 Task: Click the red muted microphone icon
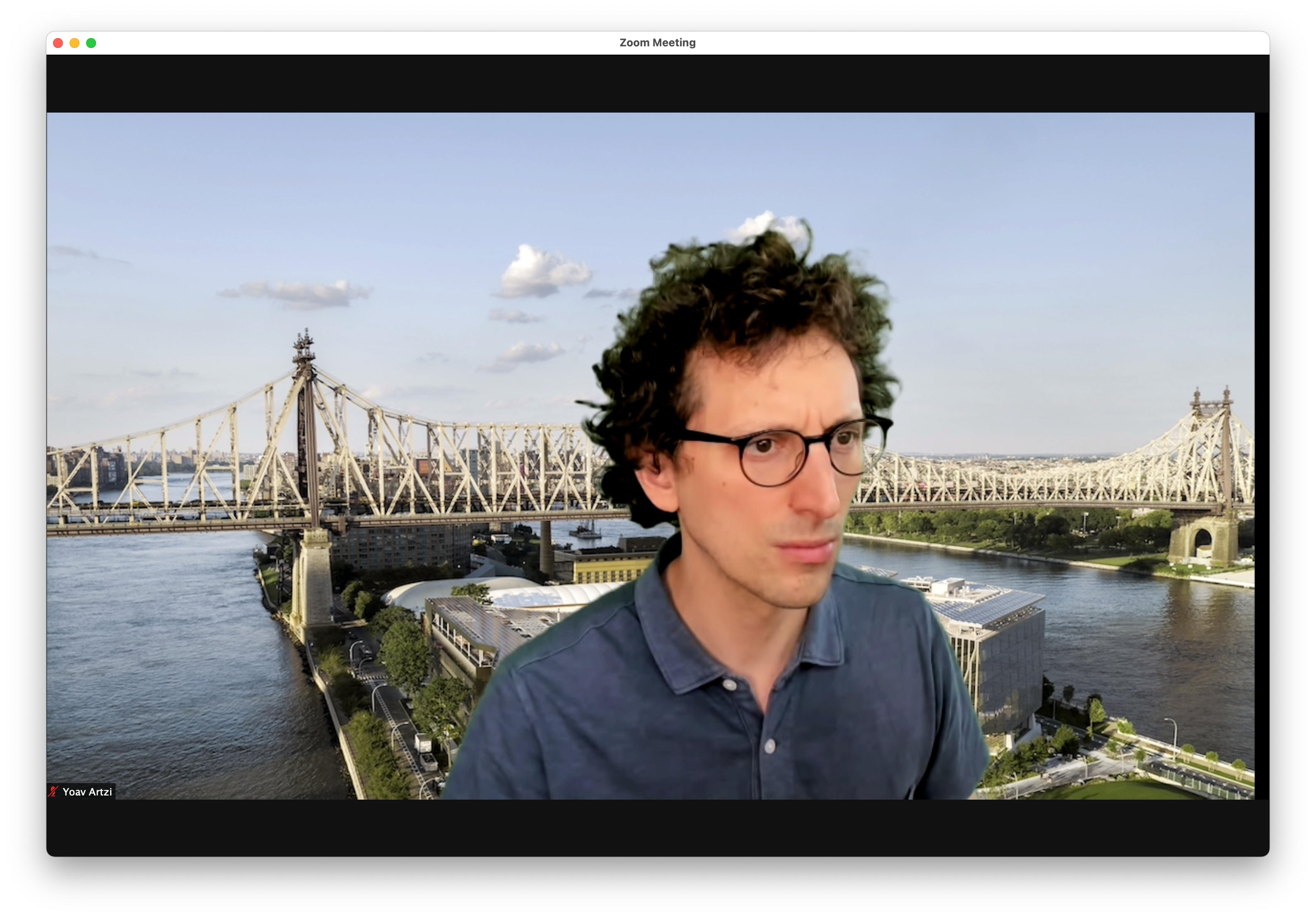tap(53, 791)
